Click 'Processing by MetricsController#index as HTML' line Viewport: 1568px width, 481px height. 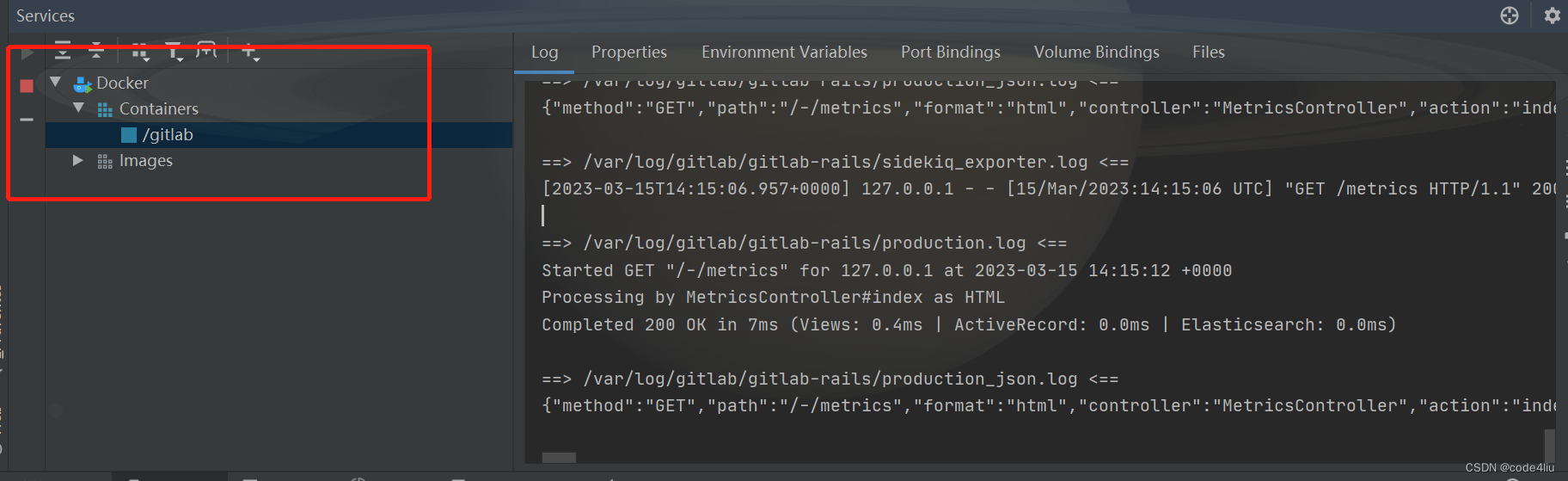click(773, 297)
